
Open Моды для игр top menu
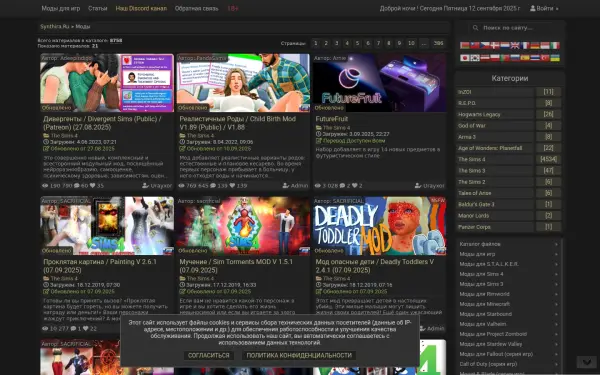click(60, 8)
